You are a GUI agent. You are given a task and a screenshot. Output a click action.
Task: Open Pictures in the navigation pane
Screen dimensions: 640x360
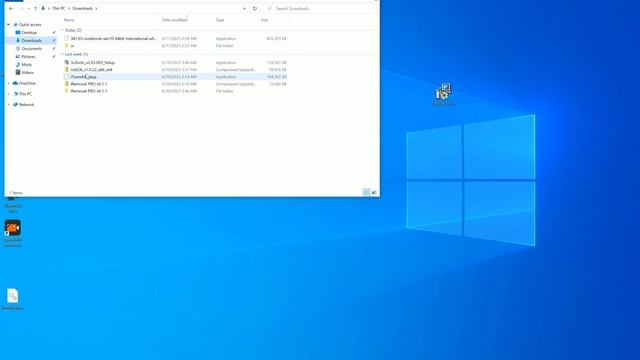28,56
